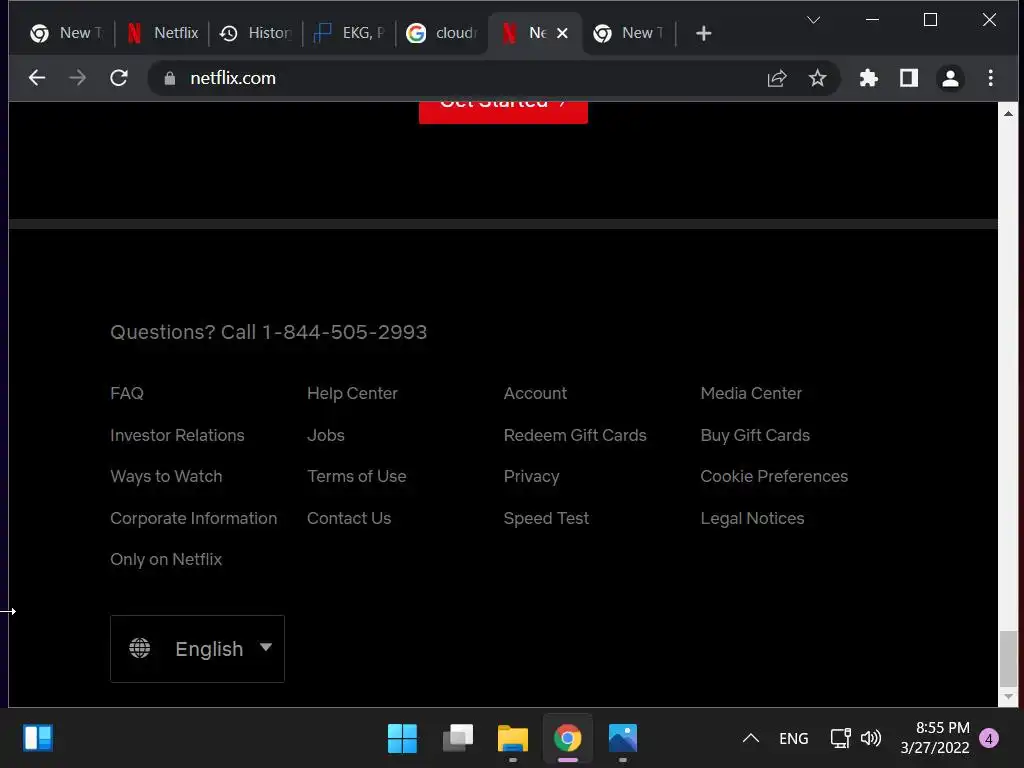This screenshot has height=768, width=1024.
Task: Open Task View on the taskbar
Action: click(458, 738)
